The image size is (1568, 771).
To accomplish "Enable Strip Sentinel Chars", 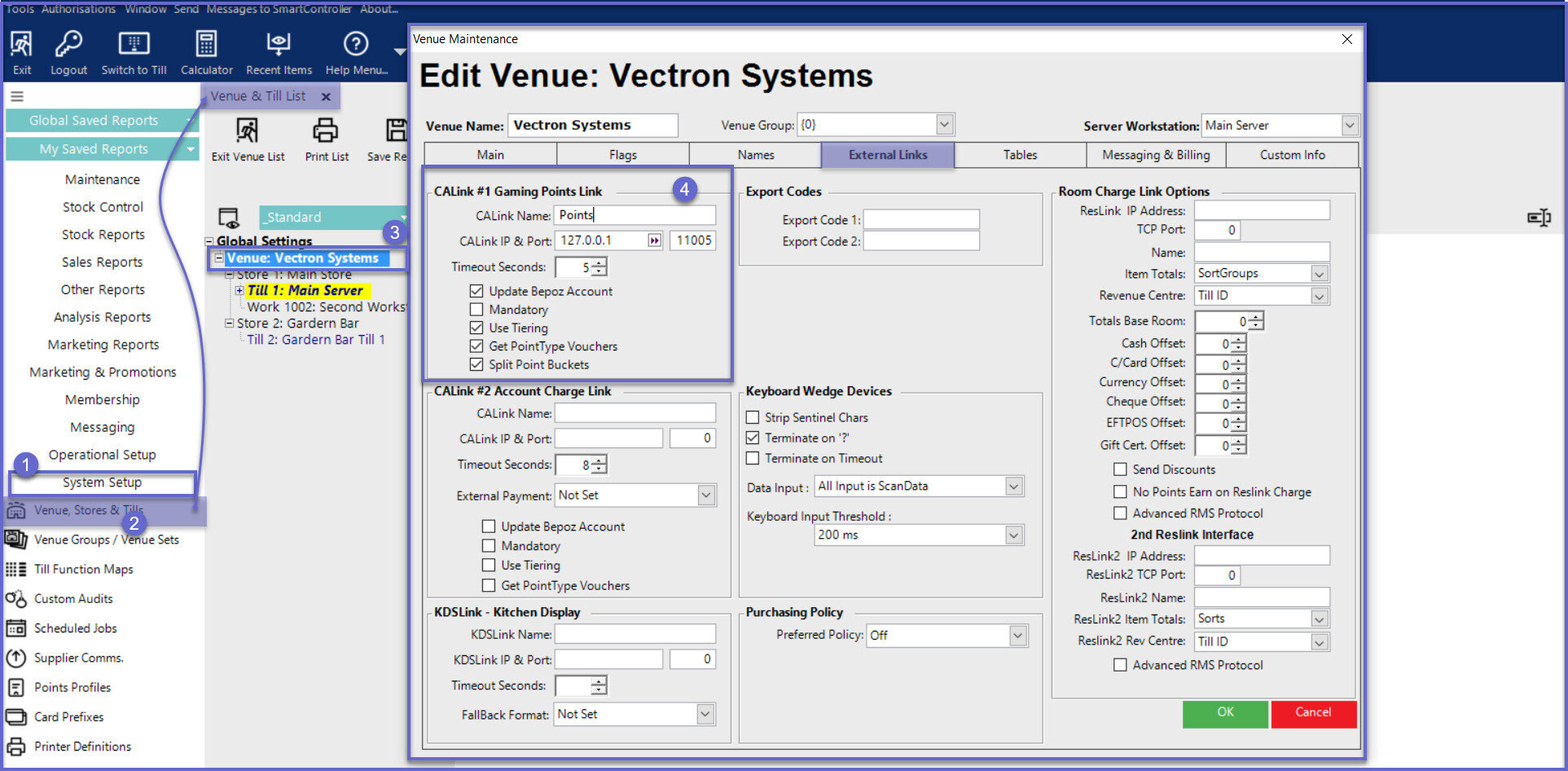I will (753, 417).
